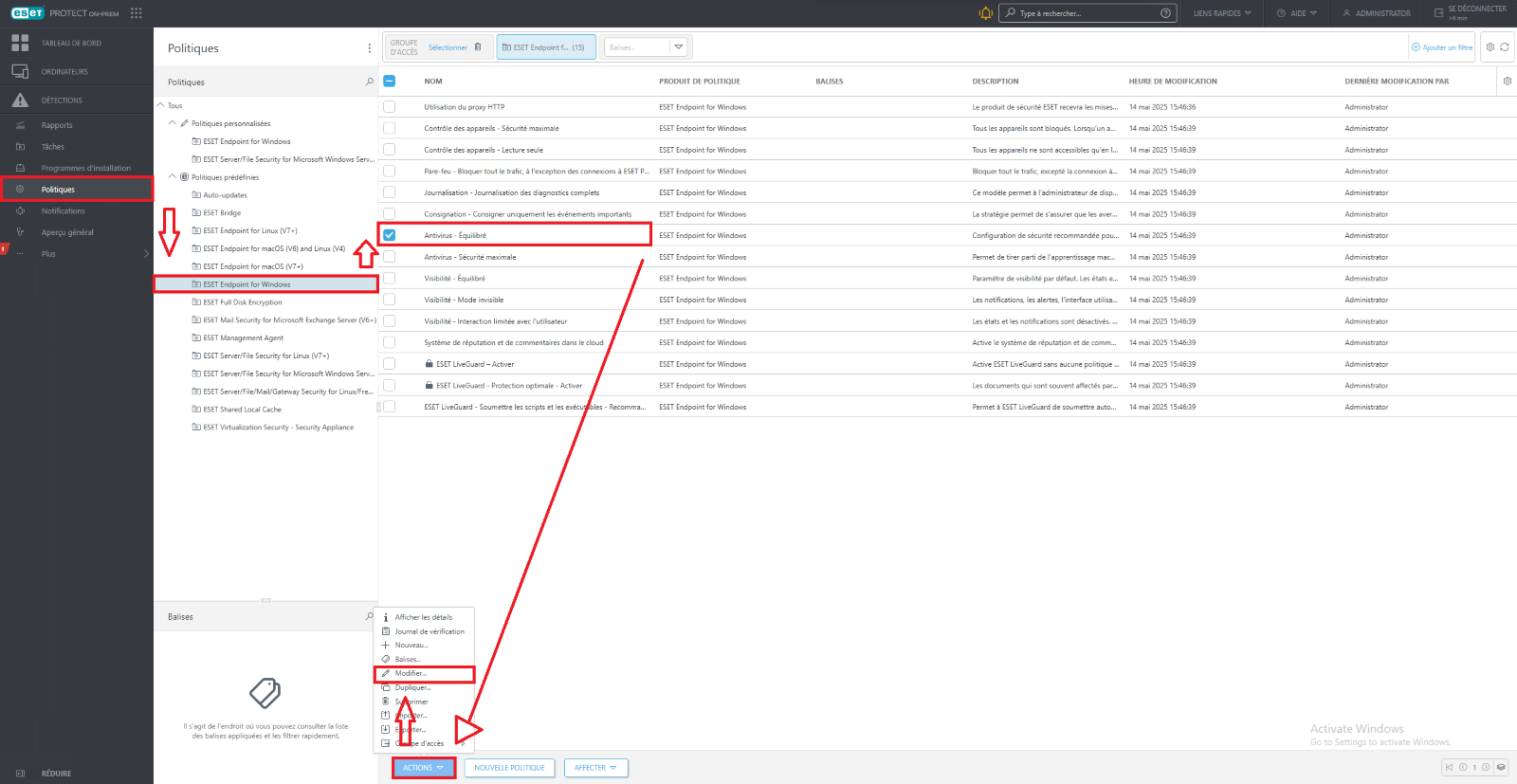
Task: Check the Contrôle des appareils - Lecture seule checkbox
Action: pyautogui.click(x=390, y=150)
